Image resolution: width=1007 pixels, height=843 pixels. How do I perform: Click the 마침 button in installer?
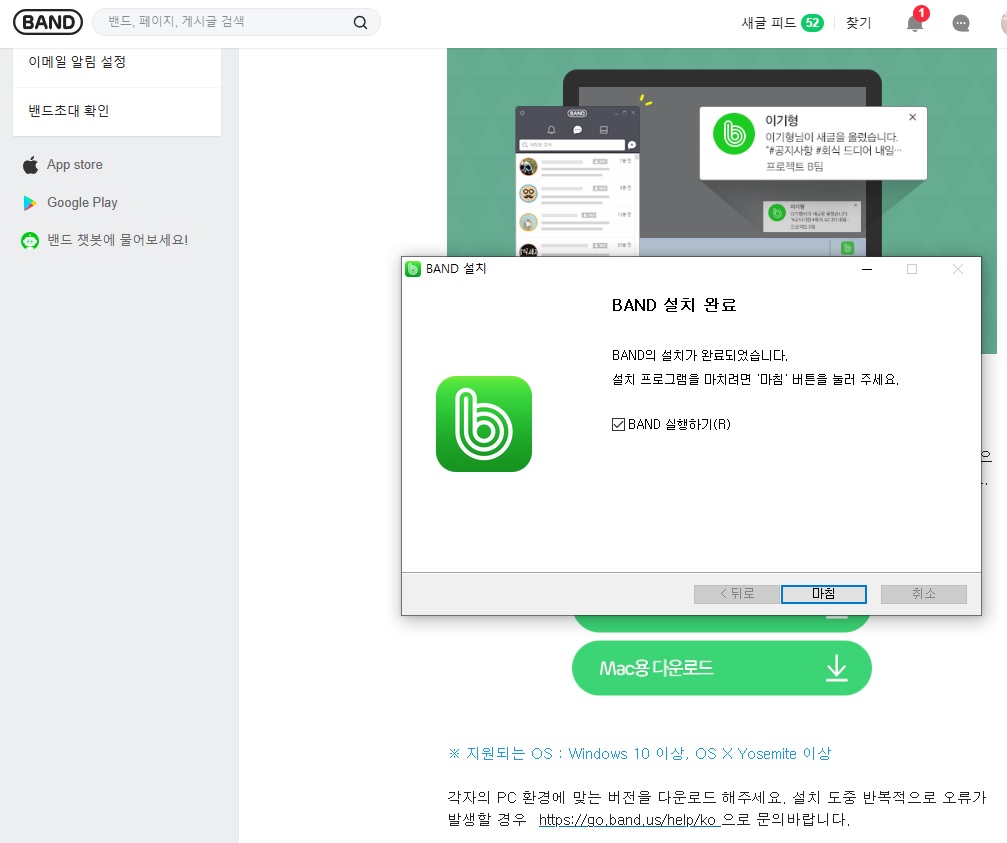click(823, 594)
